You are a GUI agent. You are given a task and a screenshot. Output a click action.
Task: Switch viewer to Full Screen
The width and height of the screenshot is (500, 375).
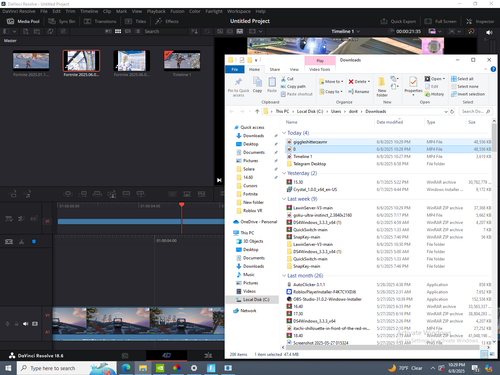coord(440,21)
